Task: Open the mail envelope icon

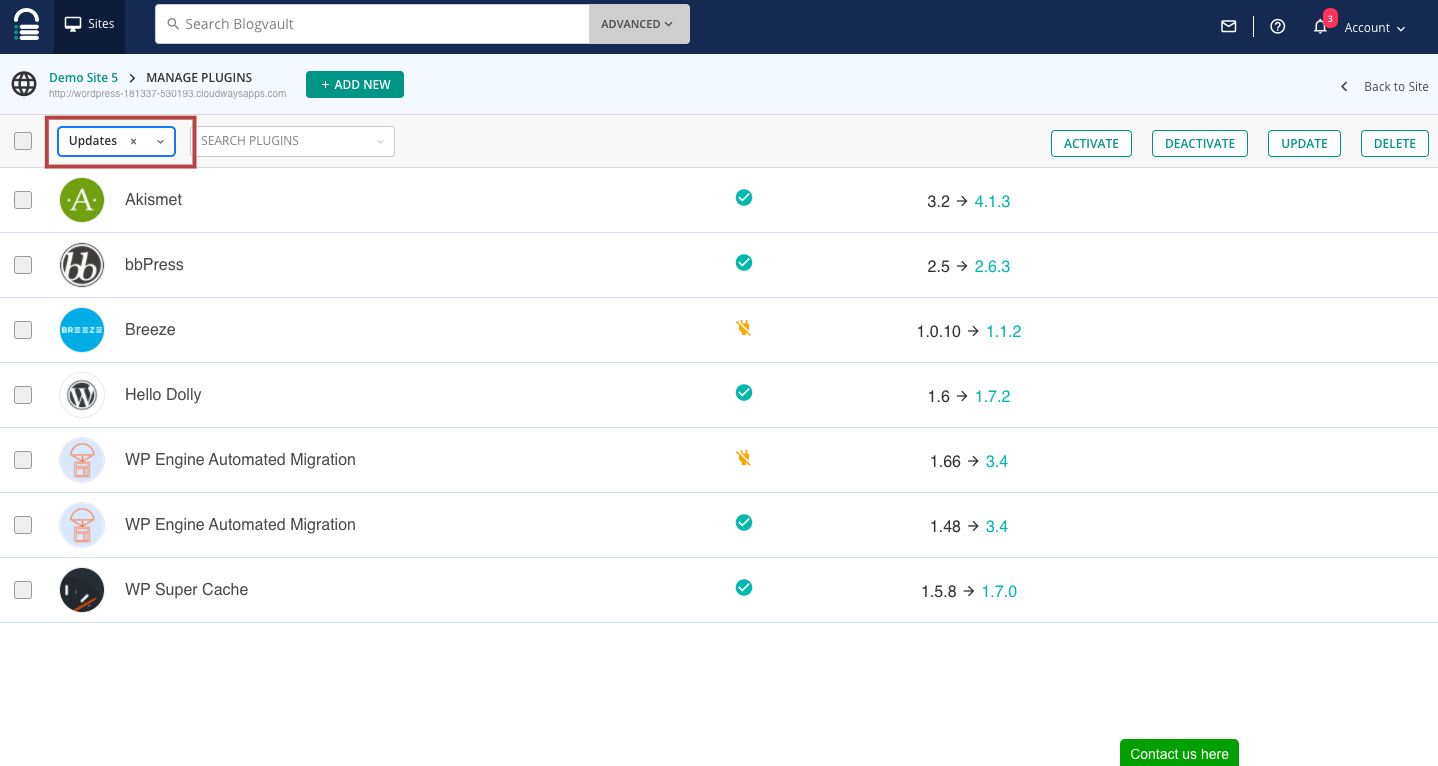Action: [x=1229, y=27]
